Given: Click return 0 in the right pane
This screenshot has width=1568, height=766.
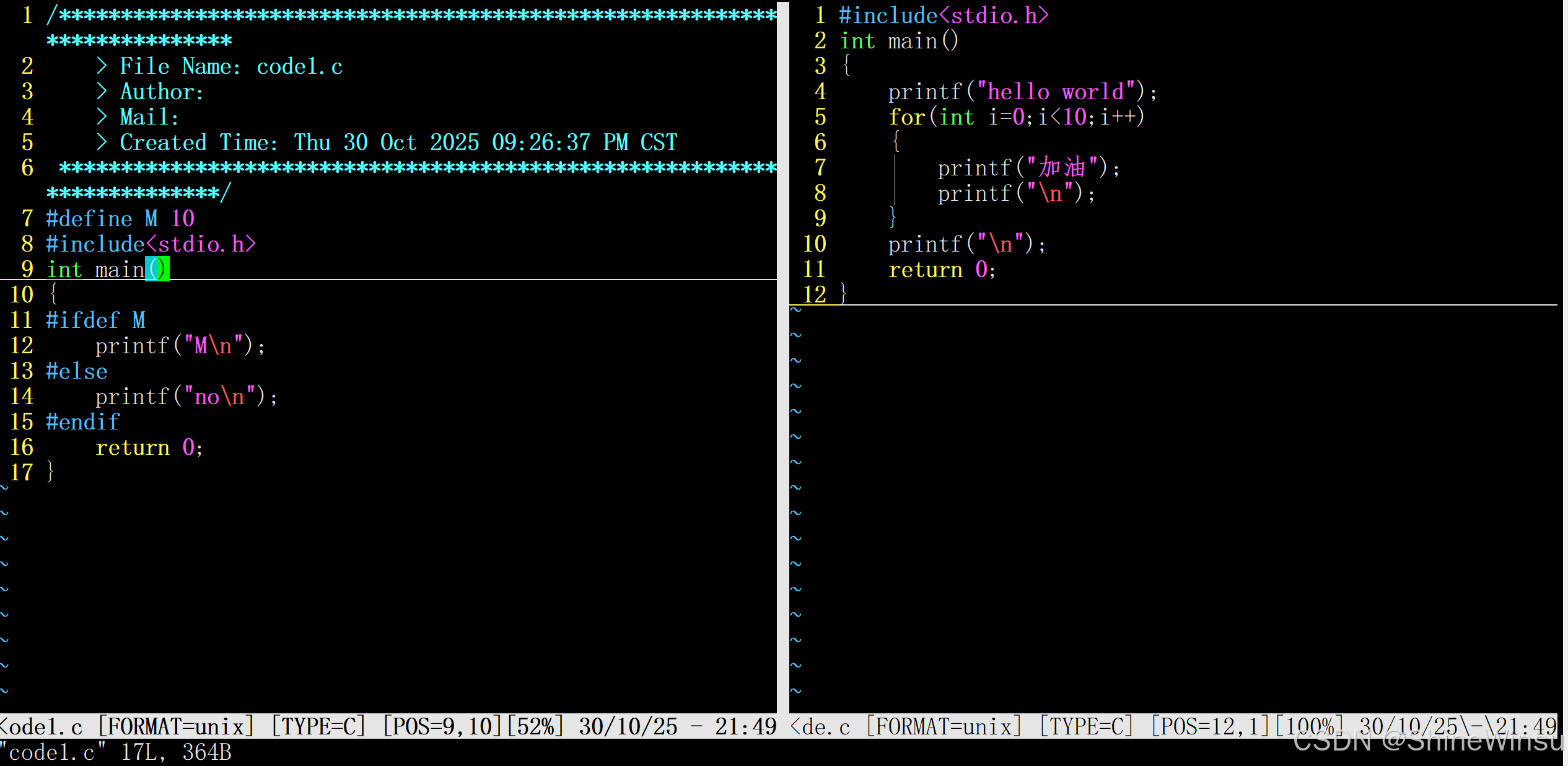Looking at the screenshot, I should coord(941,270).
